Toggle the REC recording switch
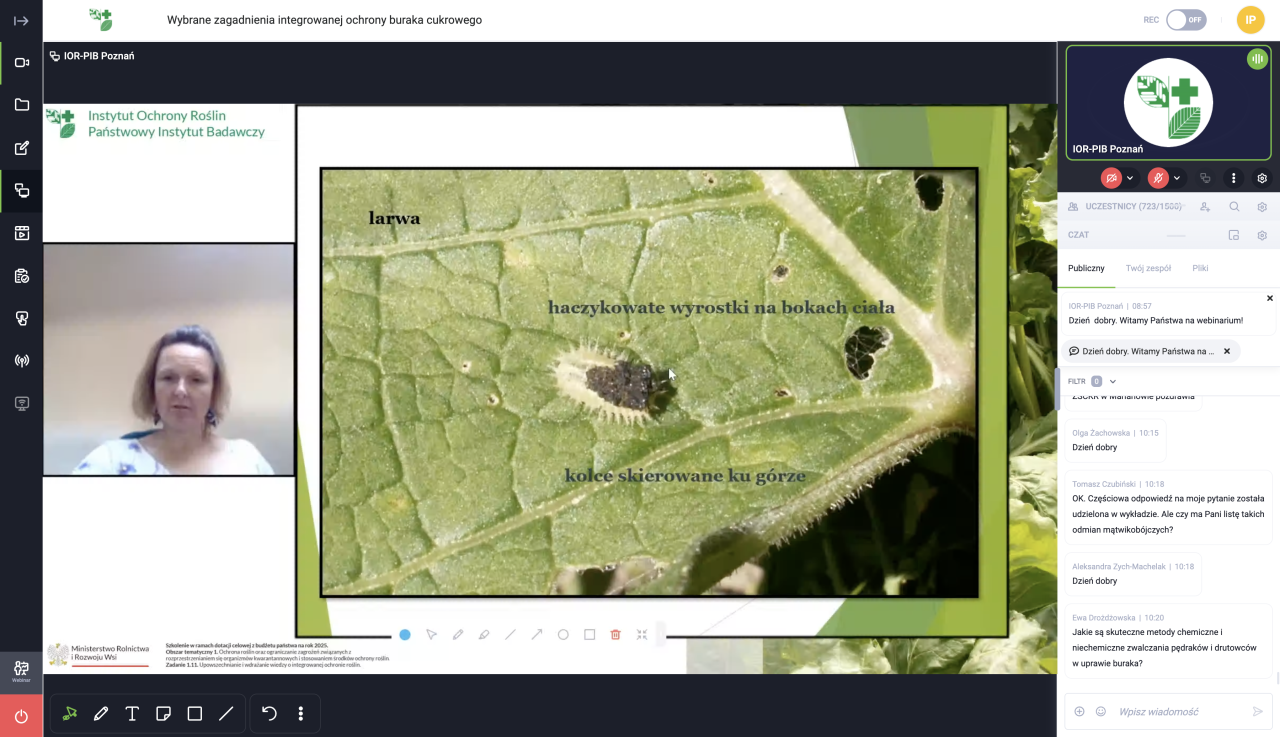Viewport: 1280px width, 737px height. [x=1186, y=20]
